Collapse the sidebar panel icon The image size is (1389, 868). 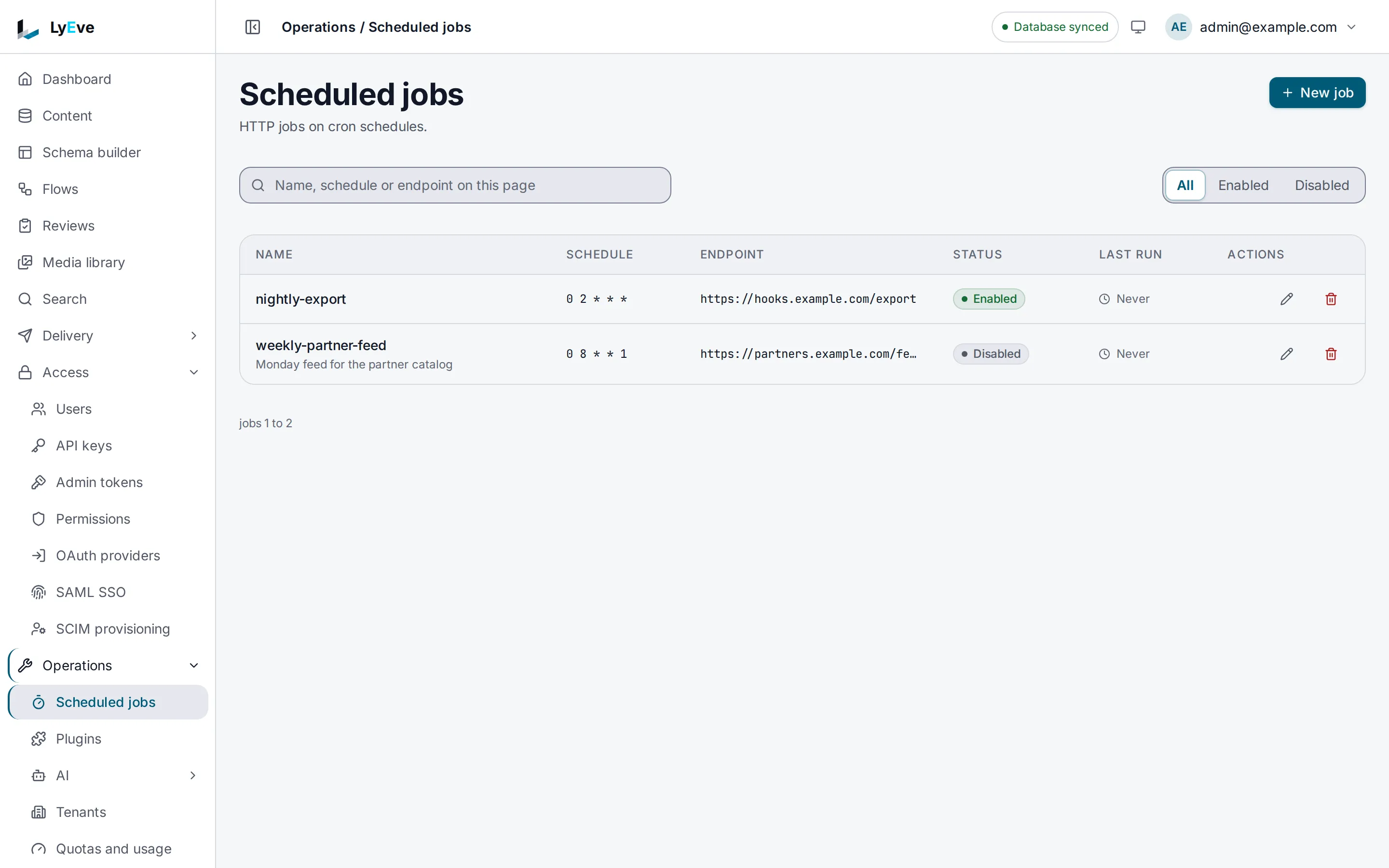coord(253,27)
